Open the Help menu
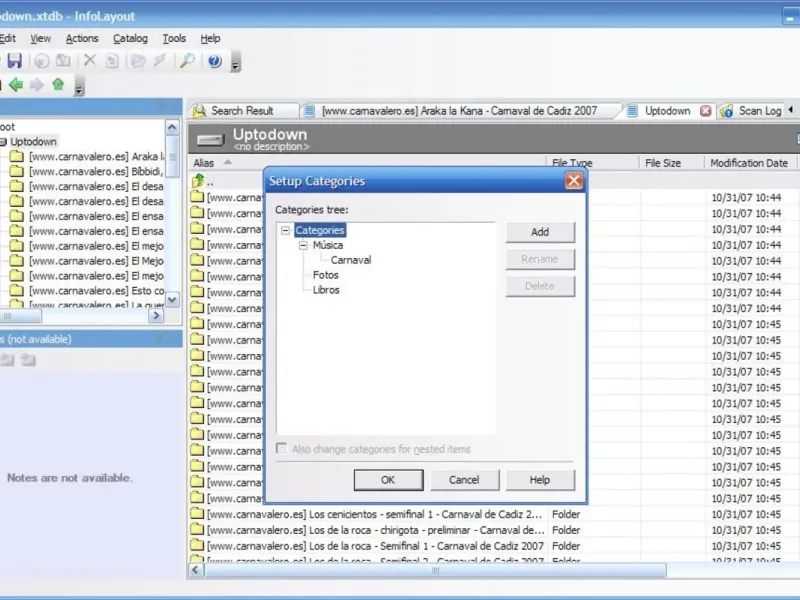Image resolution: width=800 pixels, height=600 pixels. tap(210, 38)
